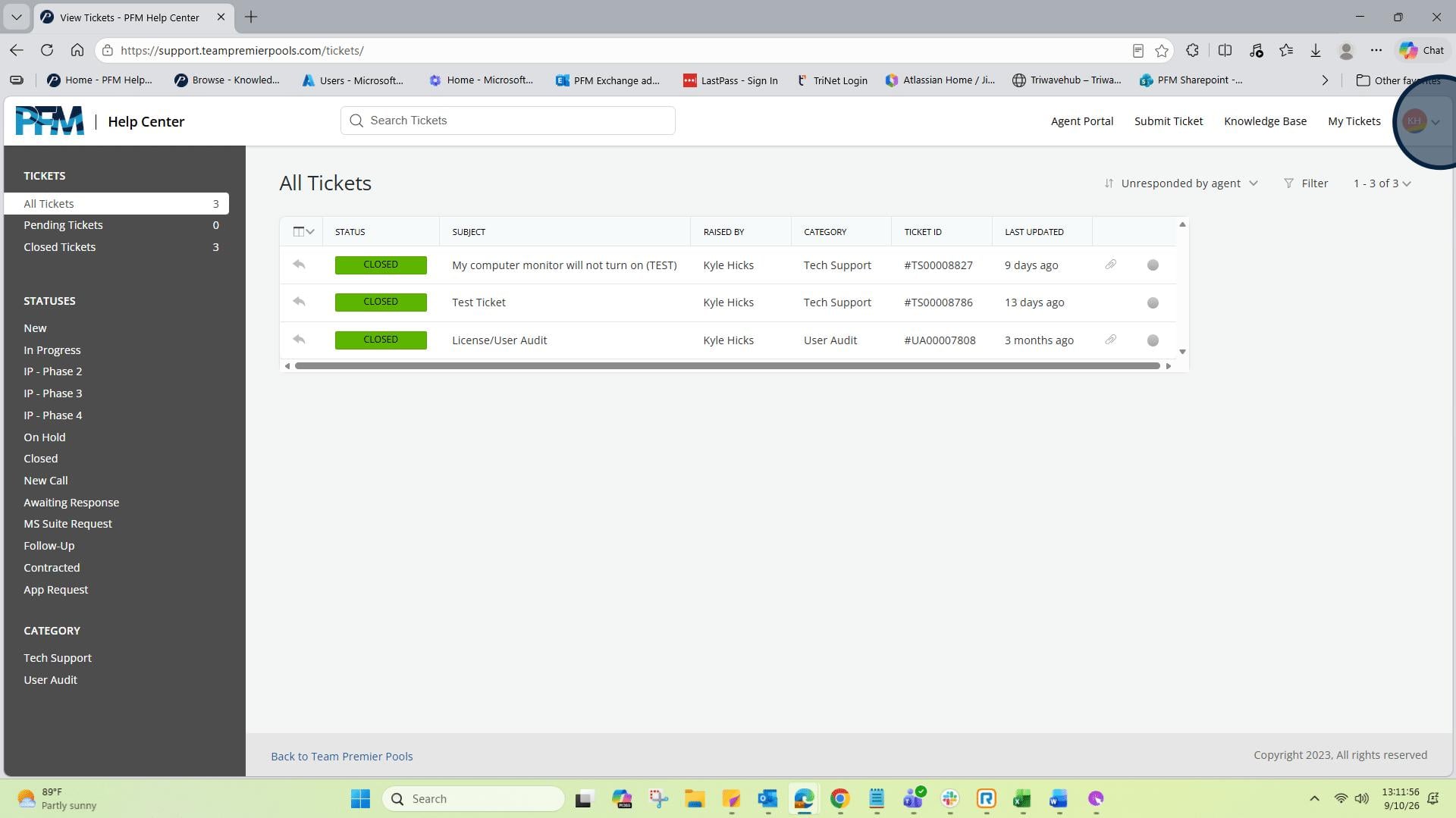This screenshot has height=818, width=1456.
Task: Refresh the current page
Action: (47, 50)
